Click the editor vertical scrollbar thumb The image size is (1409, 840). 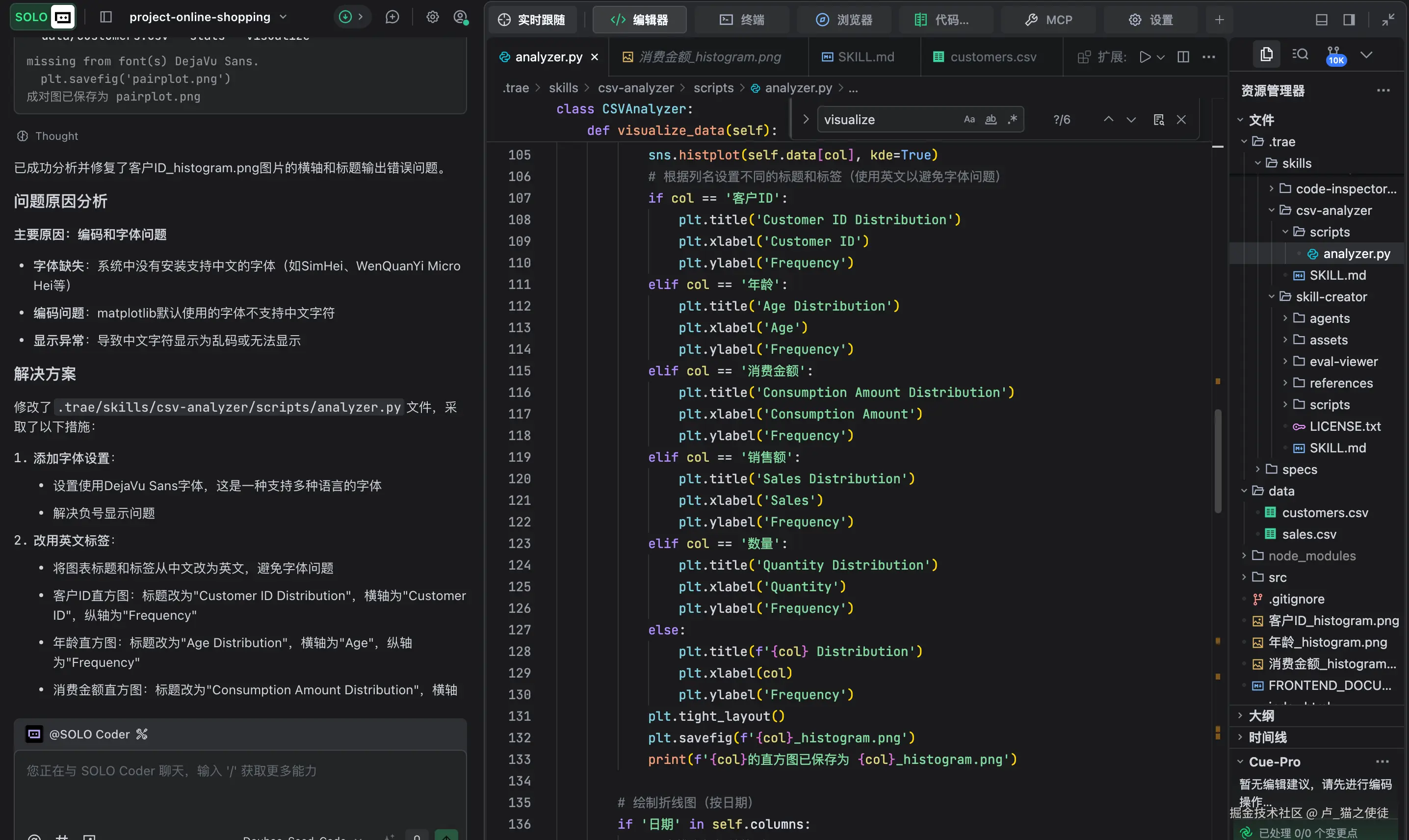(x=1218, y=461)
